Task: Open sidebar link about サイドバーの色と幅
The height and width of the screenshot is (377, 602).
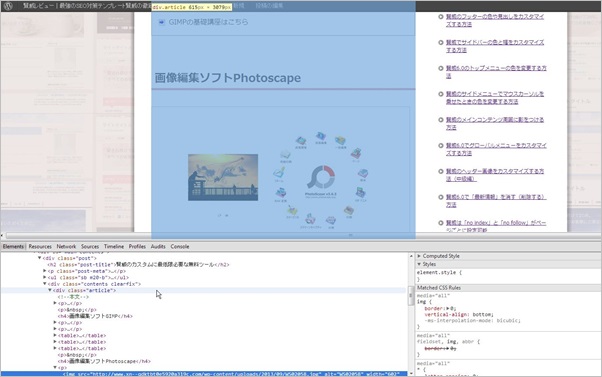Action: pos(494,46)
